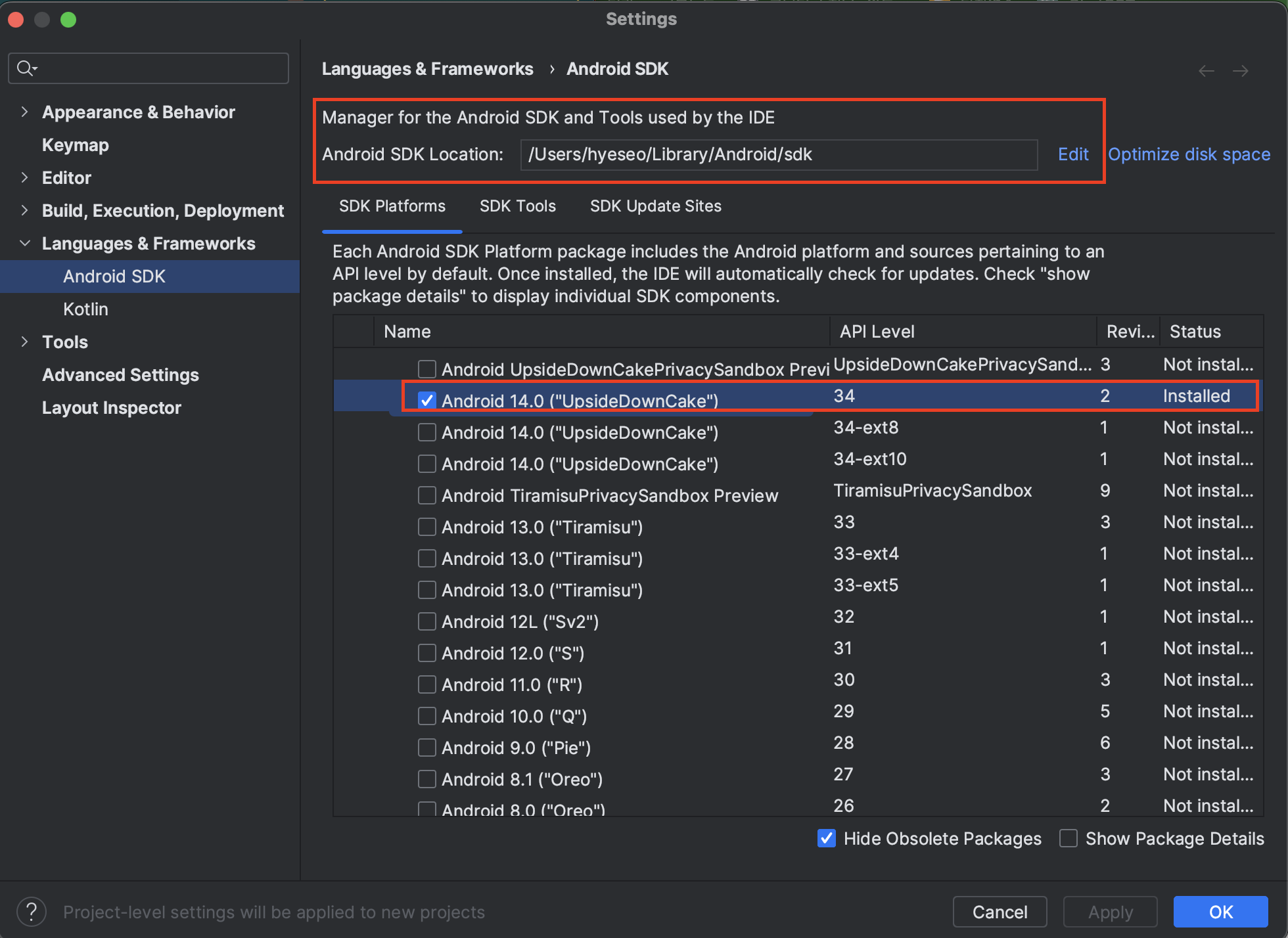1288x938 pixels.
Task: Expand Appearance & Behavior section
Action: [x=24, y=112]
